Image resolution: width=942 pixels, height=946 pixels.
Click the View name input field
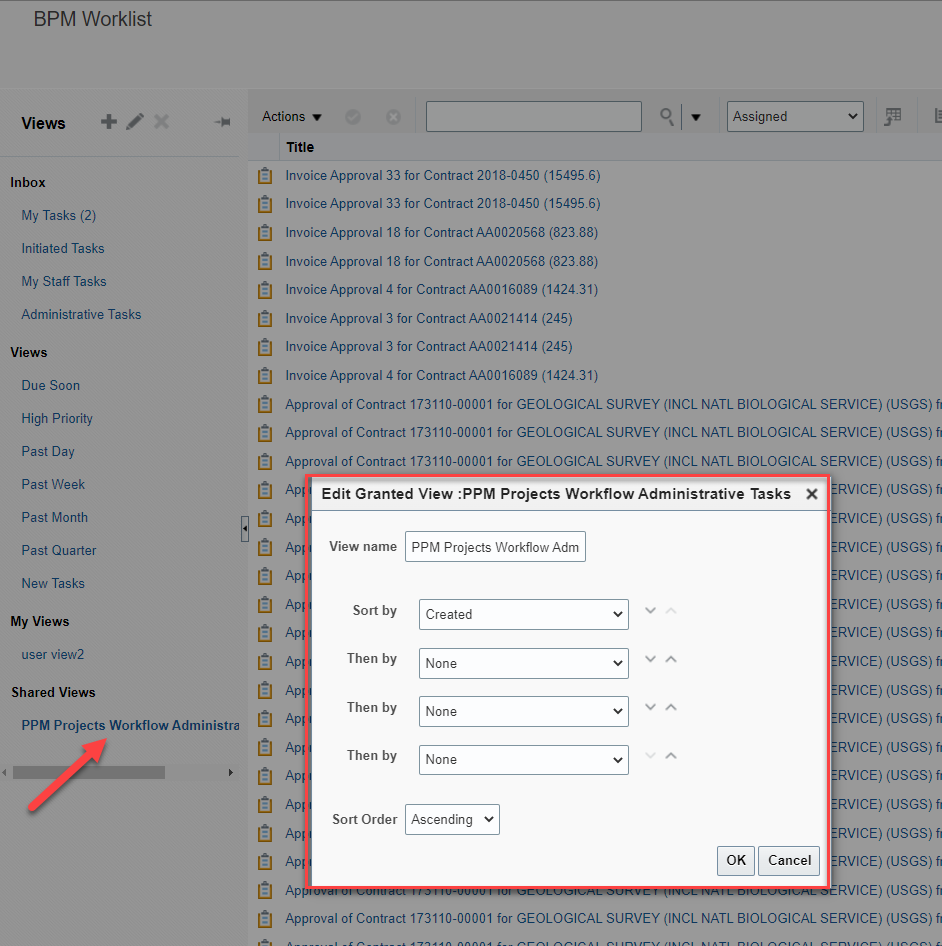(x=494, y=547)
